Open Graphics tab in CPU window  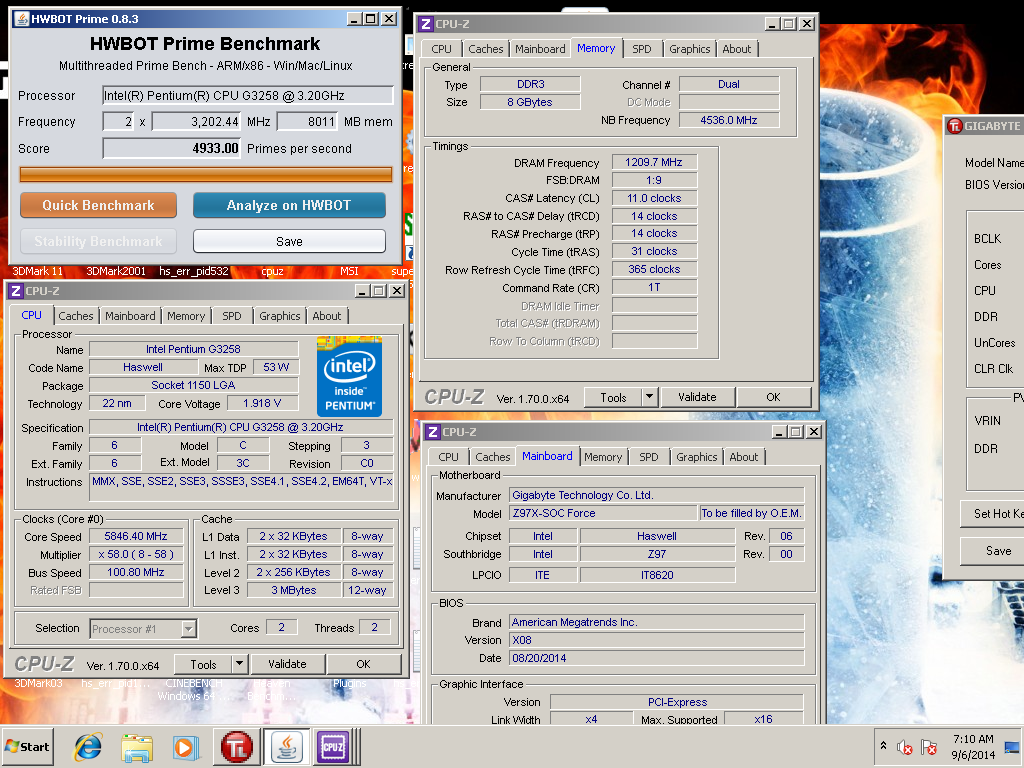pyautogui.click(x=280, y=316)
